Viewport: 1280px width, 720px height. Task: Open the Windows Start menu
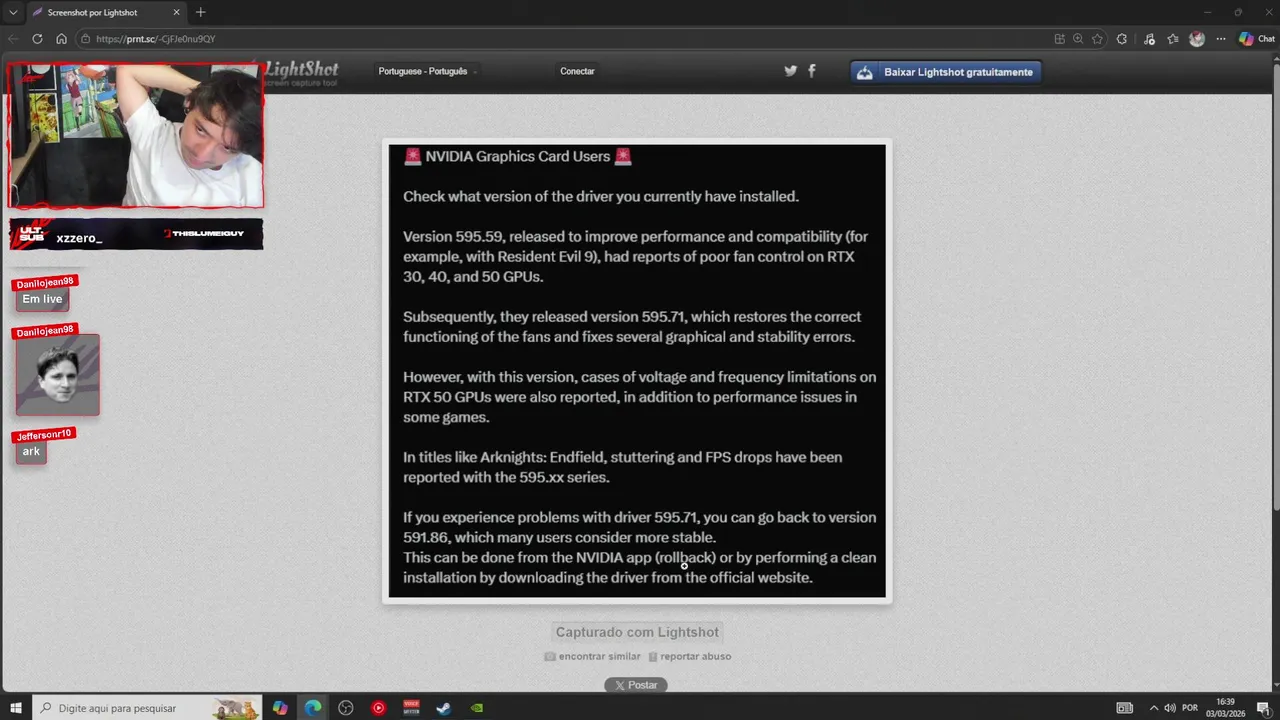point(14,708)
